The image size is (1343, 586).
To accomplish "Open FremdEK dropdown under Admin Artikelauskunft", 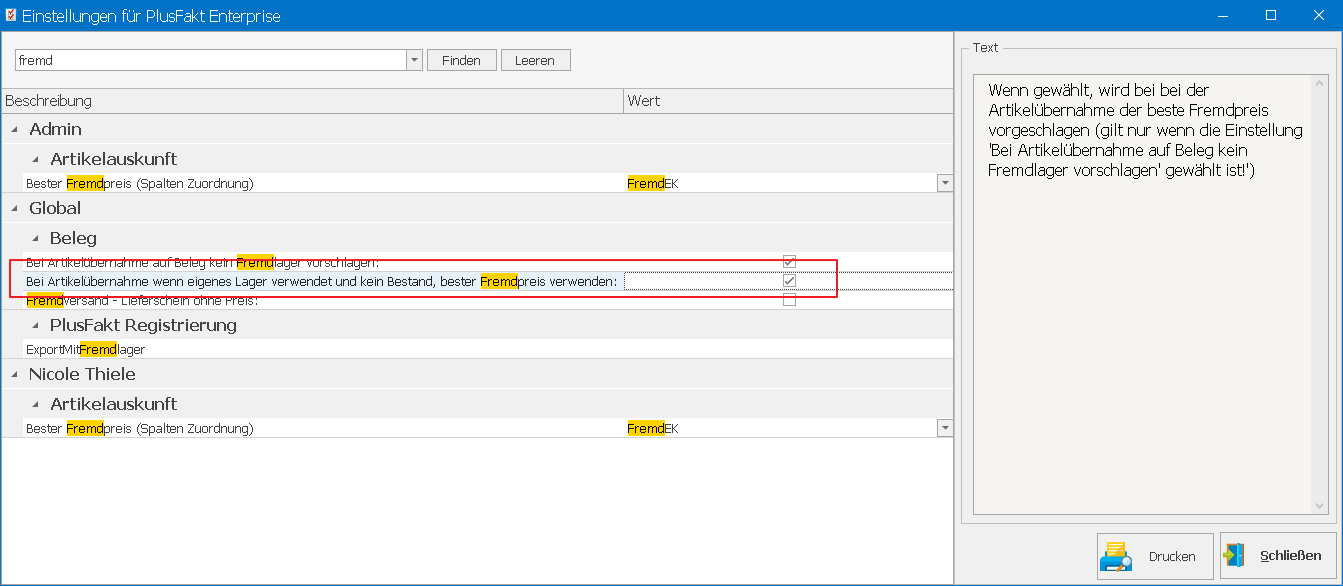I will [x=944, y=183].
